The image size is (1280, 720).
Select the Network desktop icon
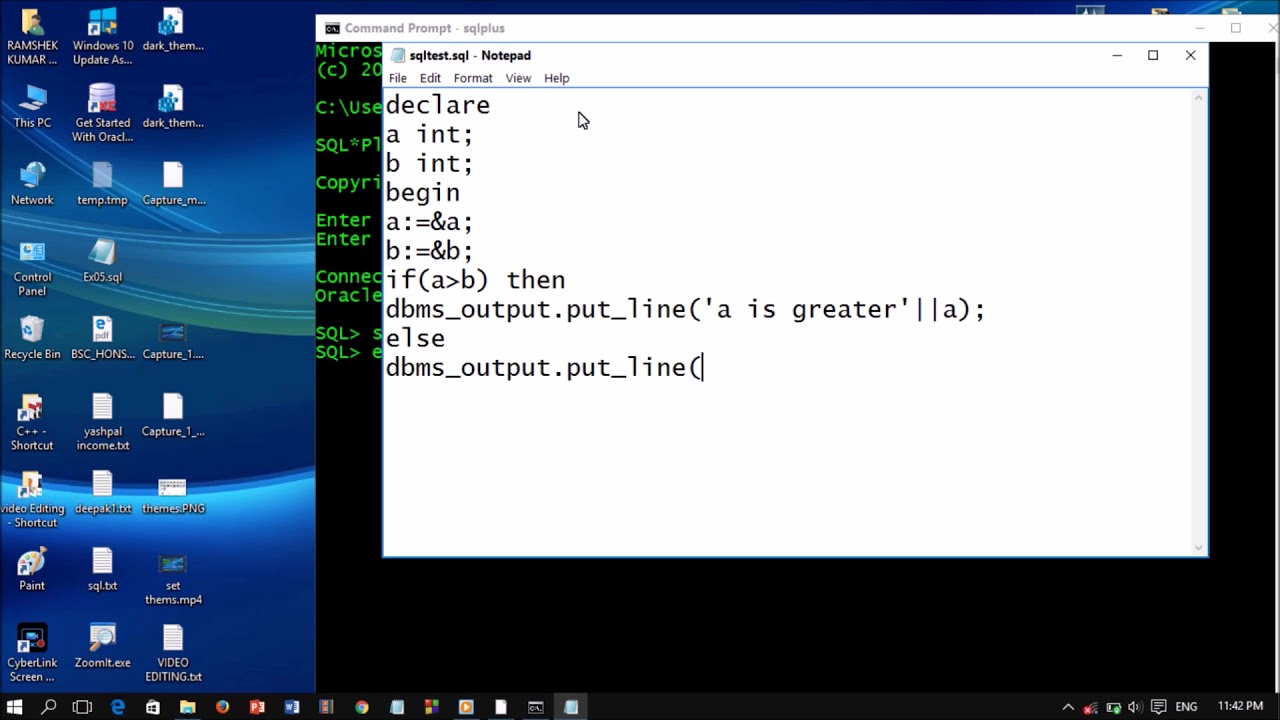32,184
